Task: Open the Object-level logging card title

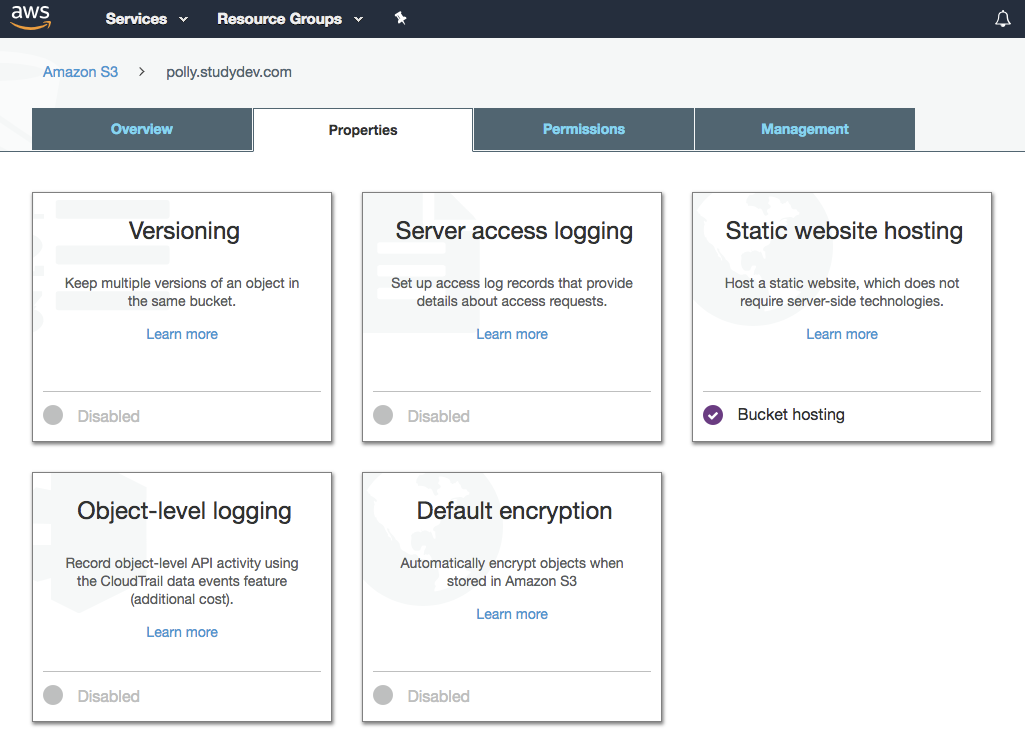Action: click(184, 511)
